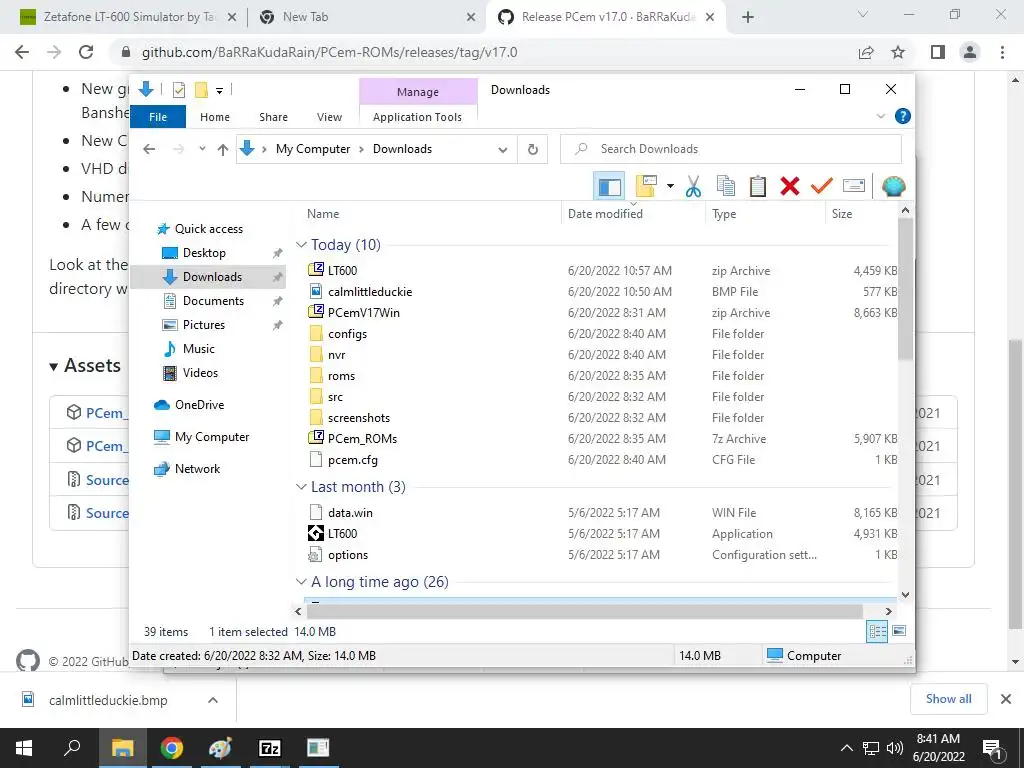
Task: Switch to details view layout button
Action: click(877, 631)
